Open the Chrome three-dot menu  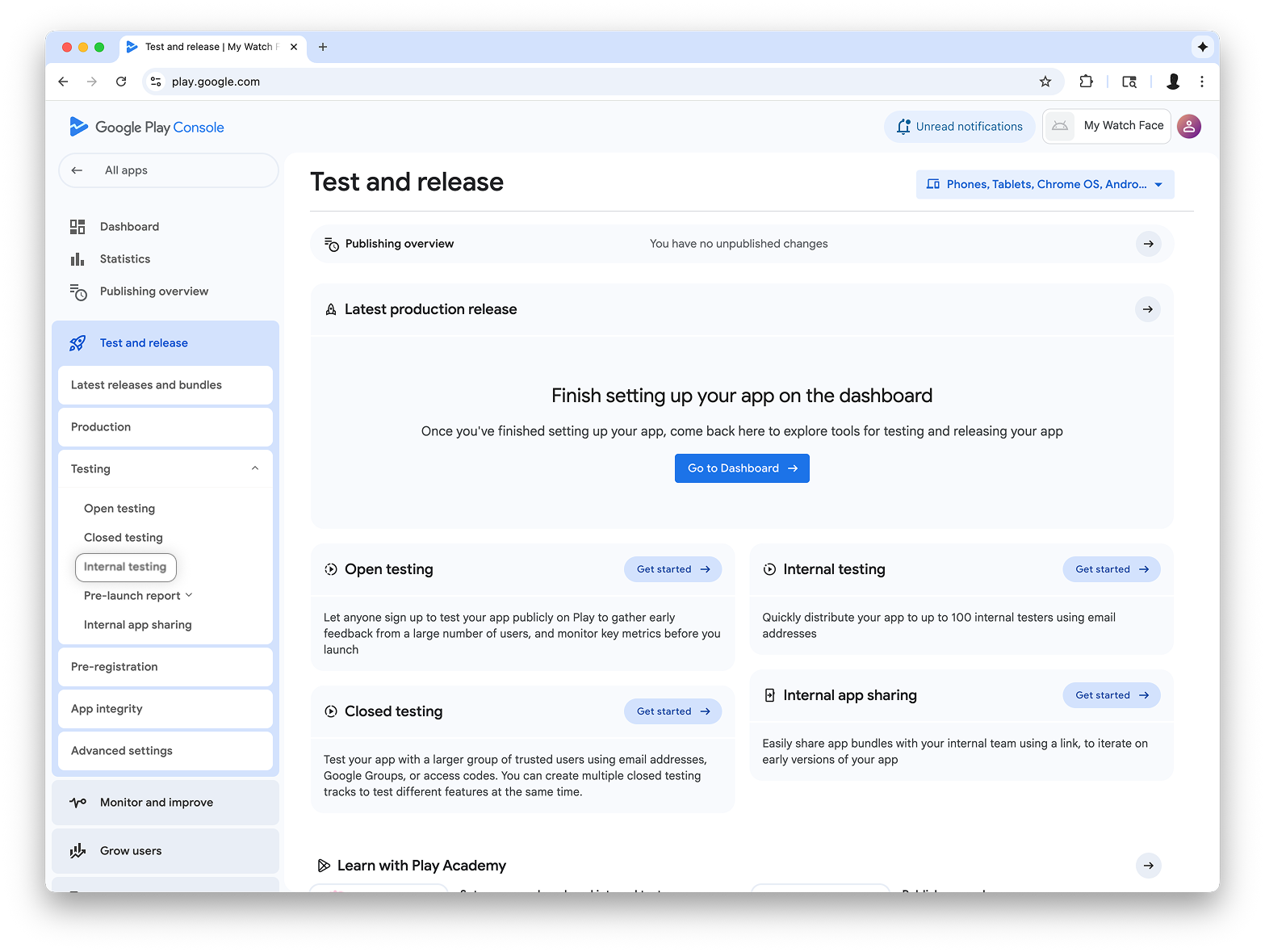pos(1202,82)
